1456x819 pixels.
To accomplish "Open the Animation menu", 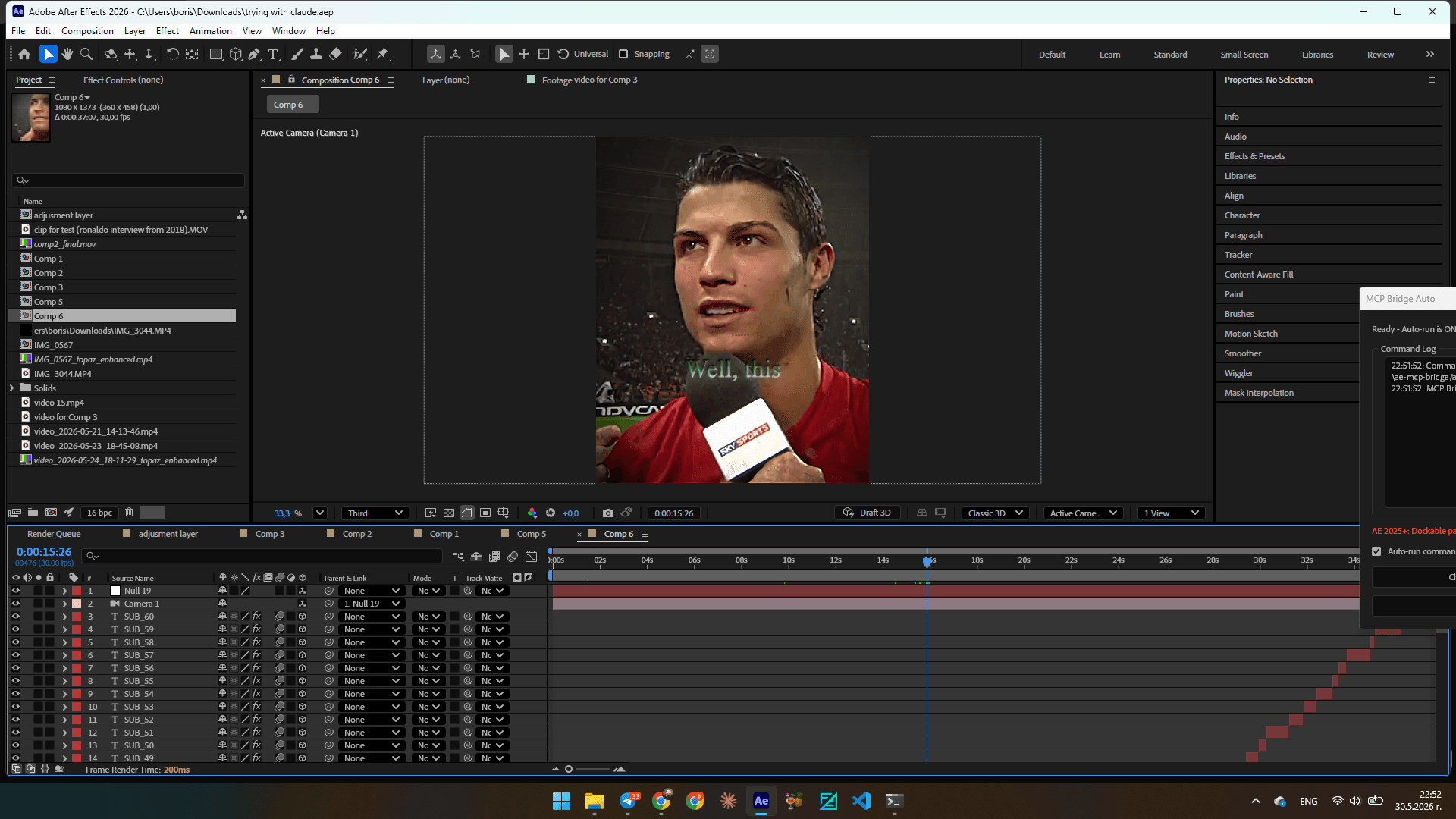I will tap(210, 31).
